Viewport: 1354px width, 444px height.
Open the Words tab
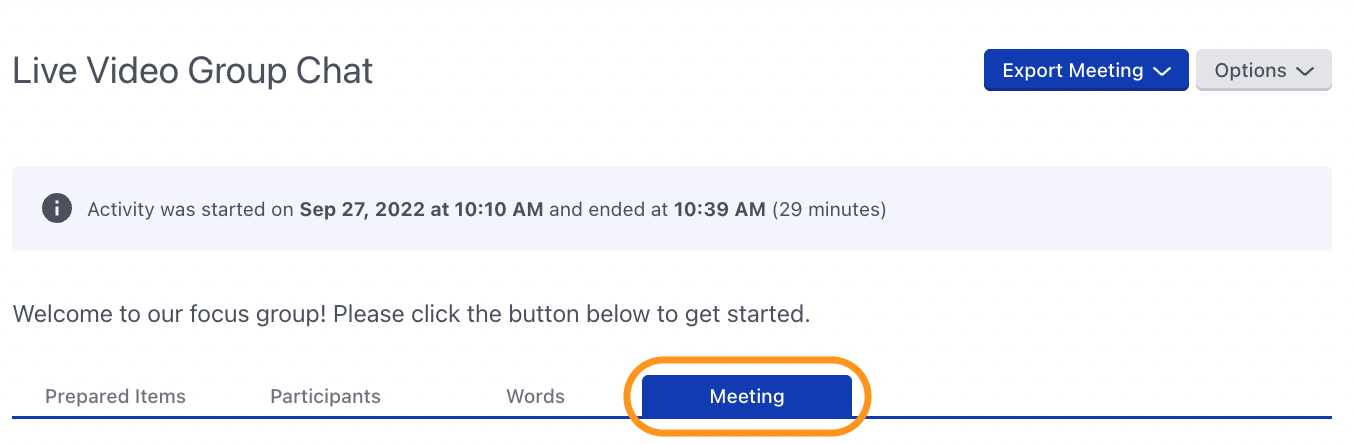click(536, 396)
